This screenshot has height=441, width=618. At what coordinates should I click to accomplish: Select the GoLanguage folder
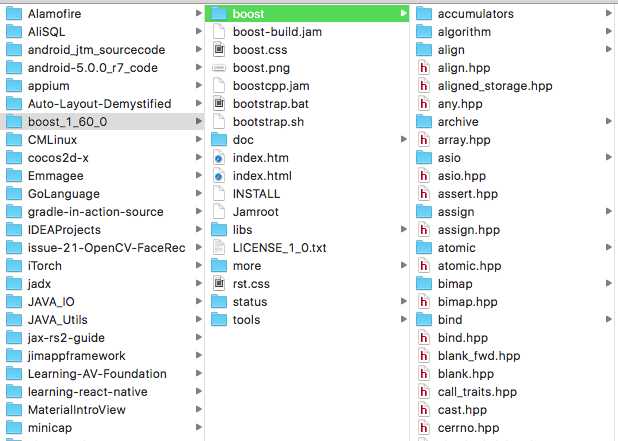102,194
